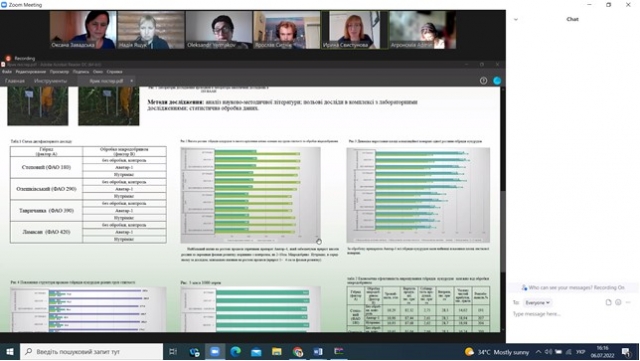Viewport: 640px width, 361px height.
Task: Select Оксана Завадська's video thumbnail
Action: pos(83,30)
